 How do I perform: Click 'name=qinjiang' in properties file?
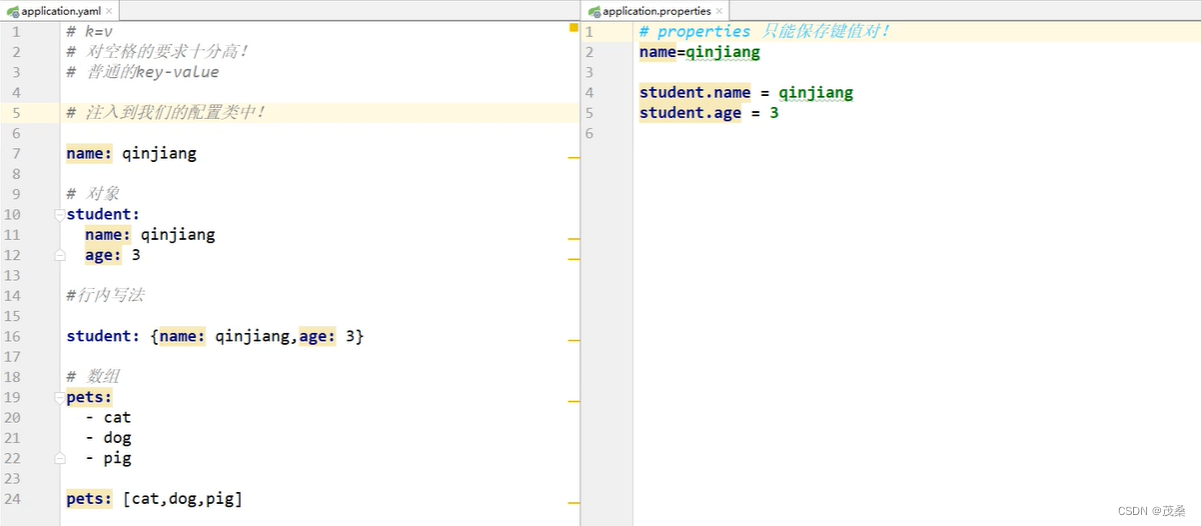(x=700, y=52)
